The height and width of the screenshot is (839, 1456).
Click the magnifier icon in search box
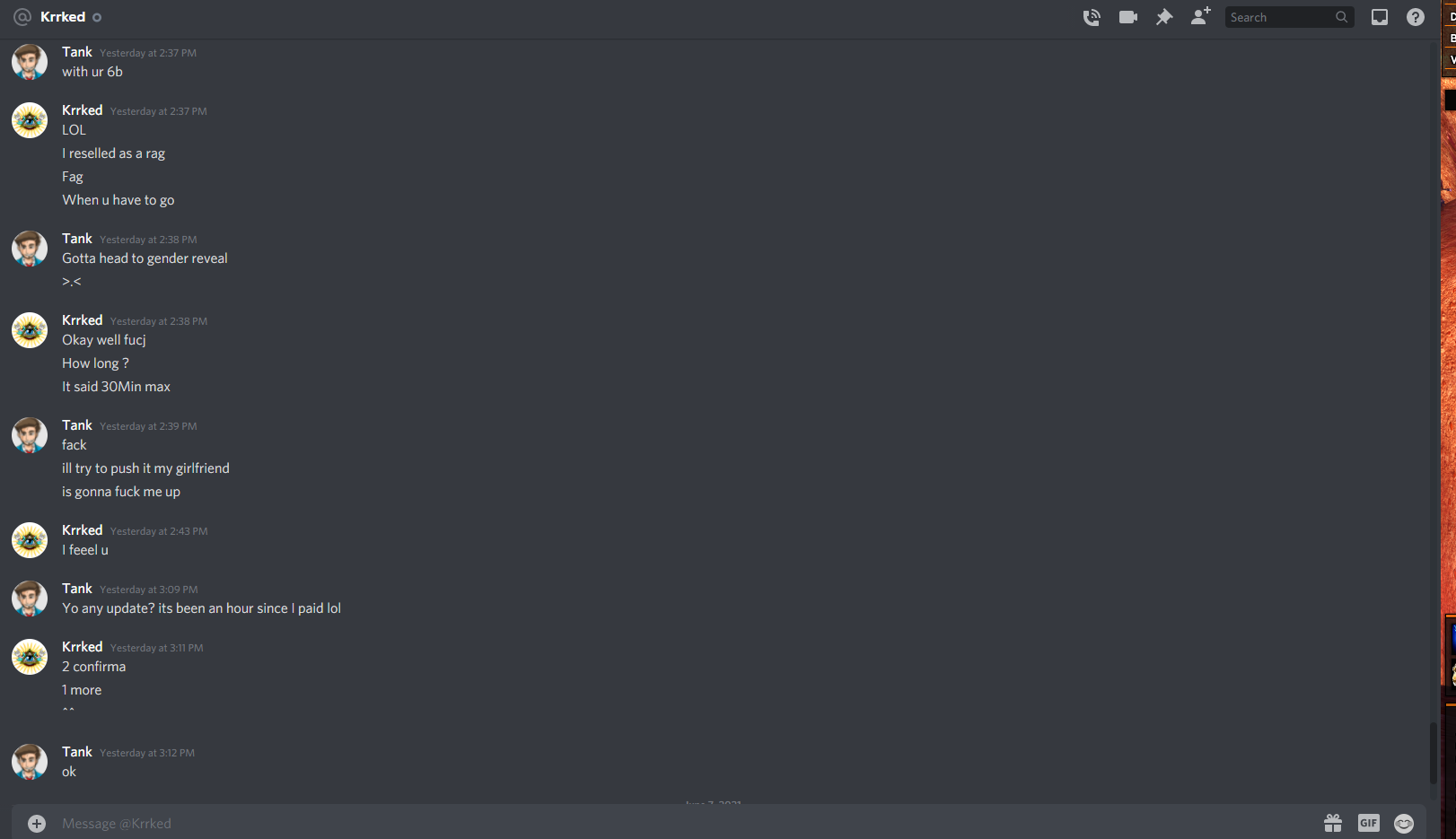point(1341,17)
